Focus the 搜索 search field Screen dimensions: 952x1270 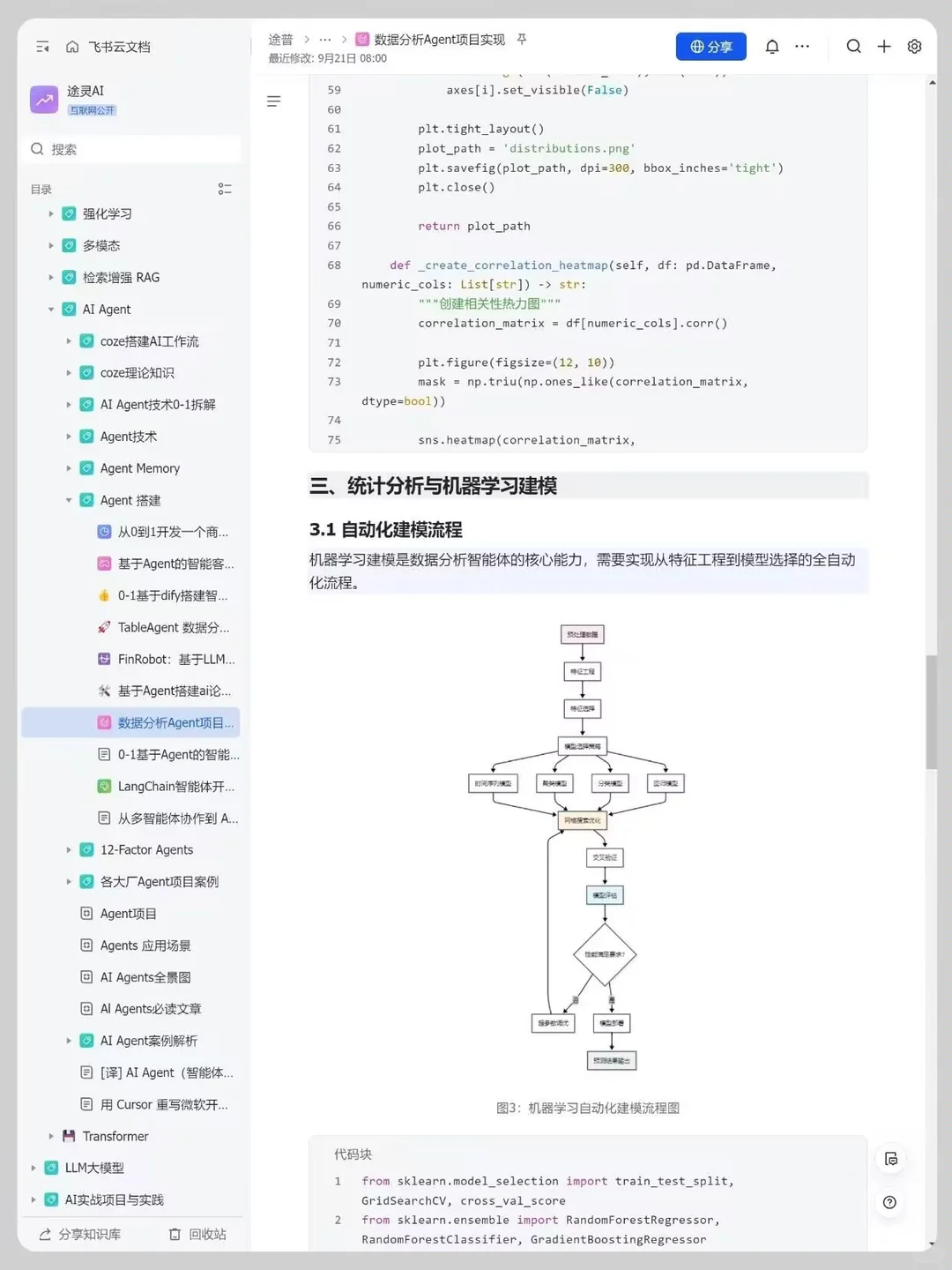[x=131, y=149]
